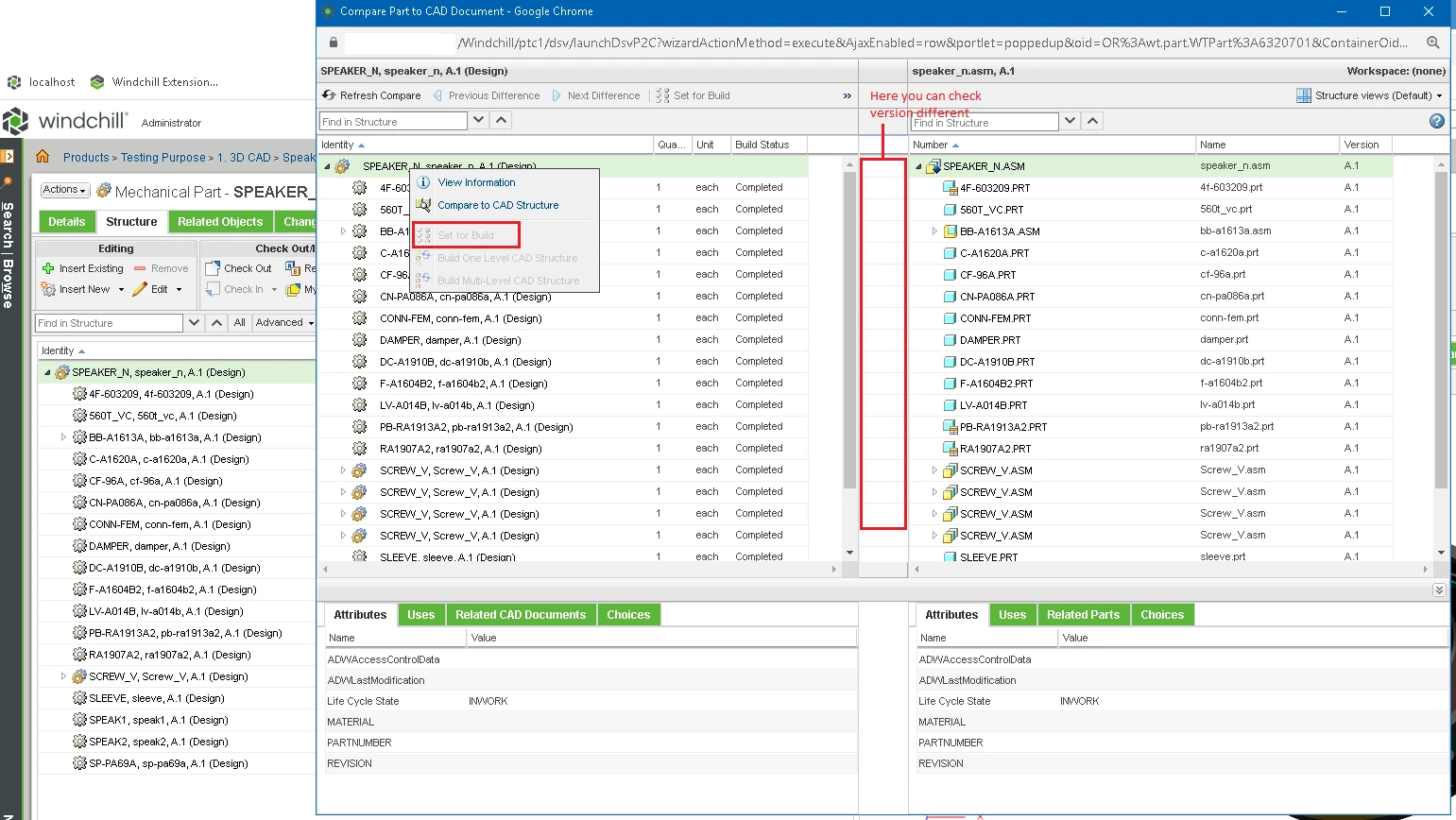Screen dimensions: 1456x820
Task: Select SPEAK1, speak1, A.1 part
Action: pyautogui.click(x=158, y=720)
